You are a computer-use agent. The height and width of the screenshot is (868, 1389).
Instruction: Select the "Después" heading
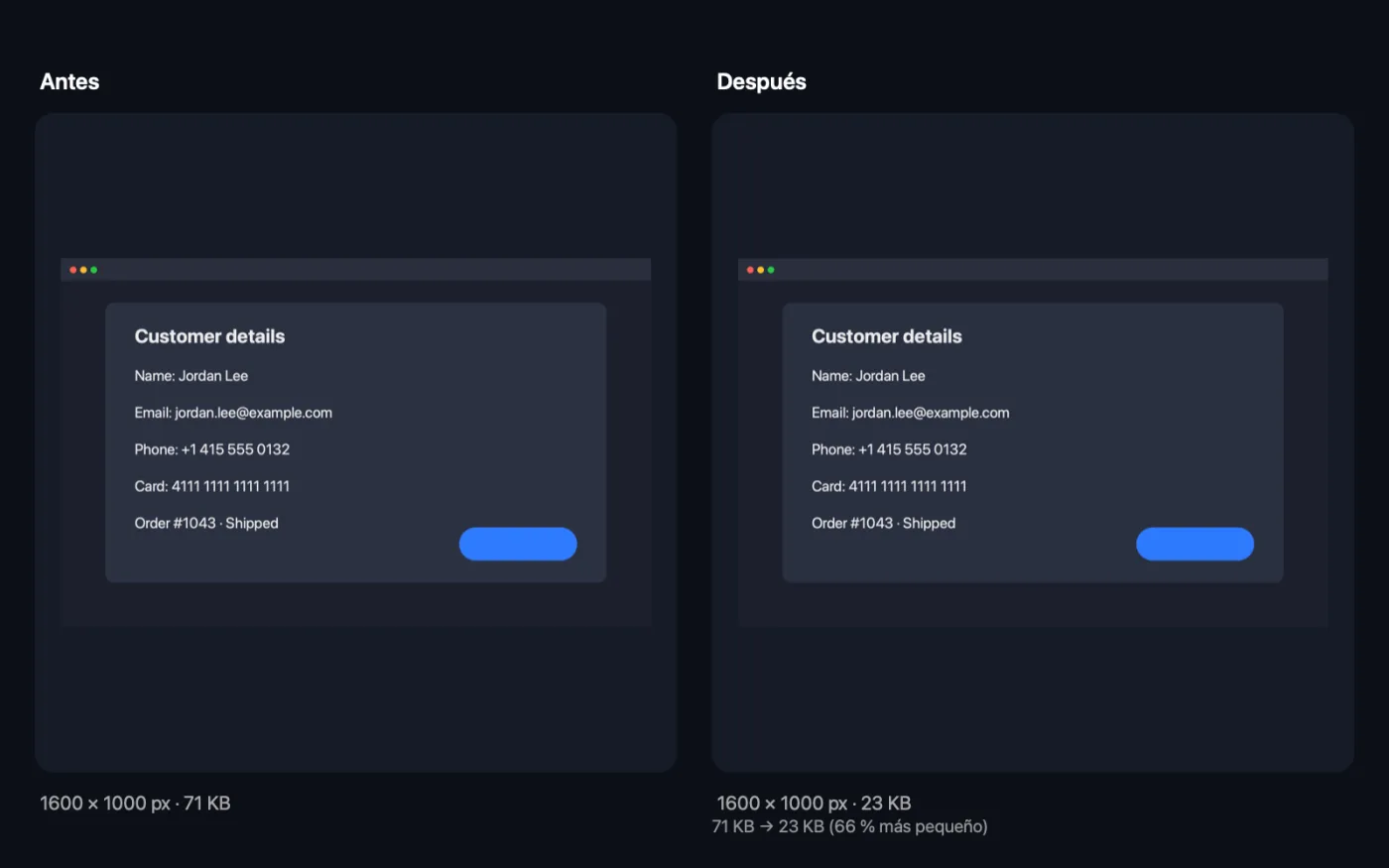pos(762,81)
